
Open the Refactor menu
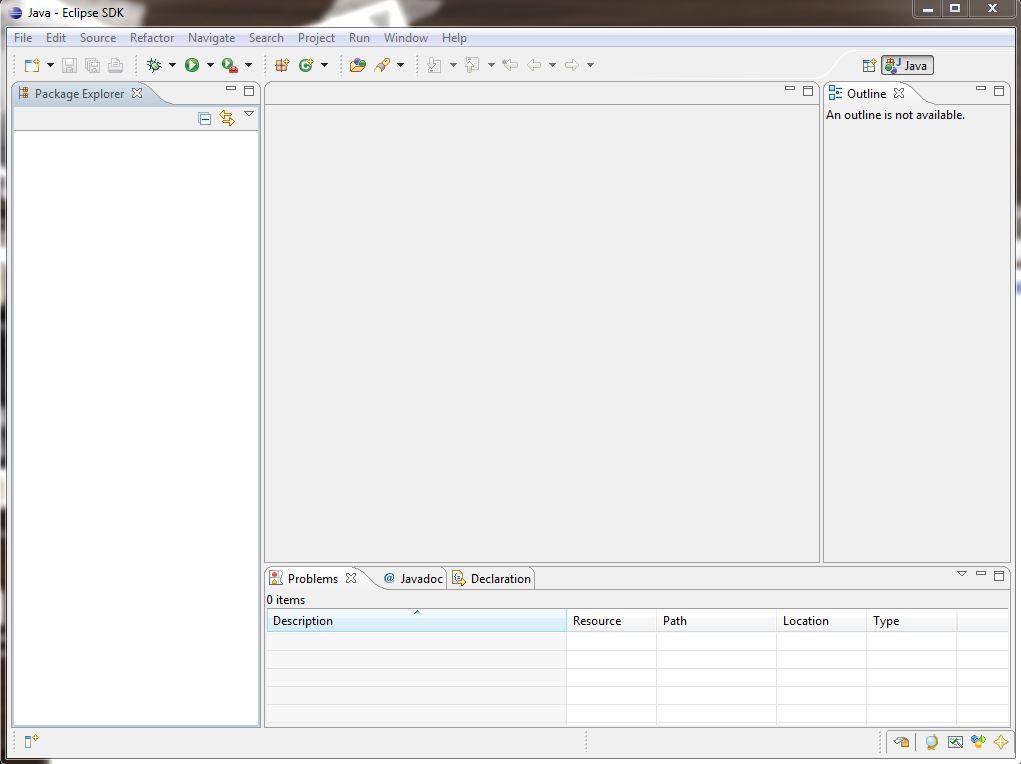[152, 38]
